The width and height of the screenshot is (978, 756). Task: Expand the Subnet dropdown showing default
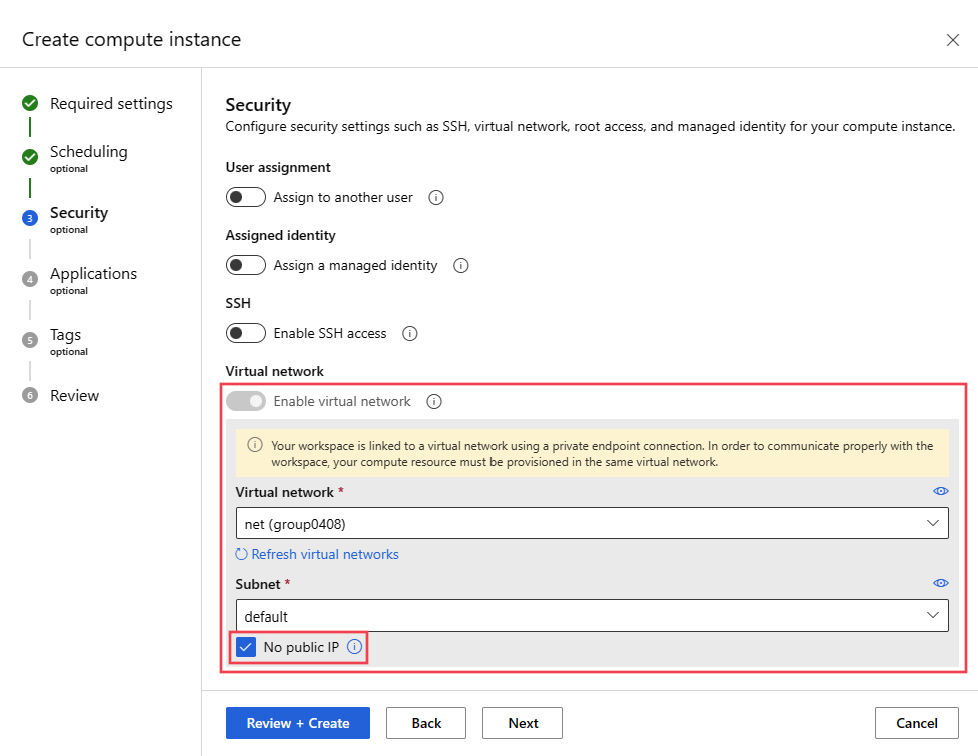tap(592, 616)
